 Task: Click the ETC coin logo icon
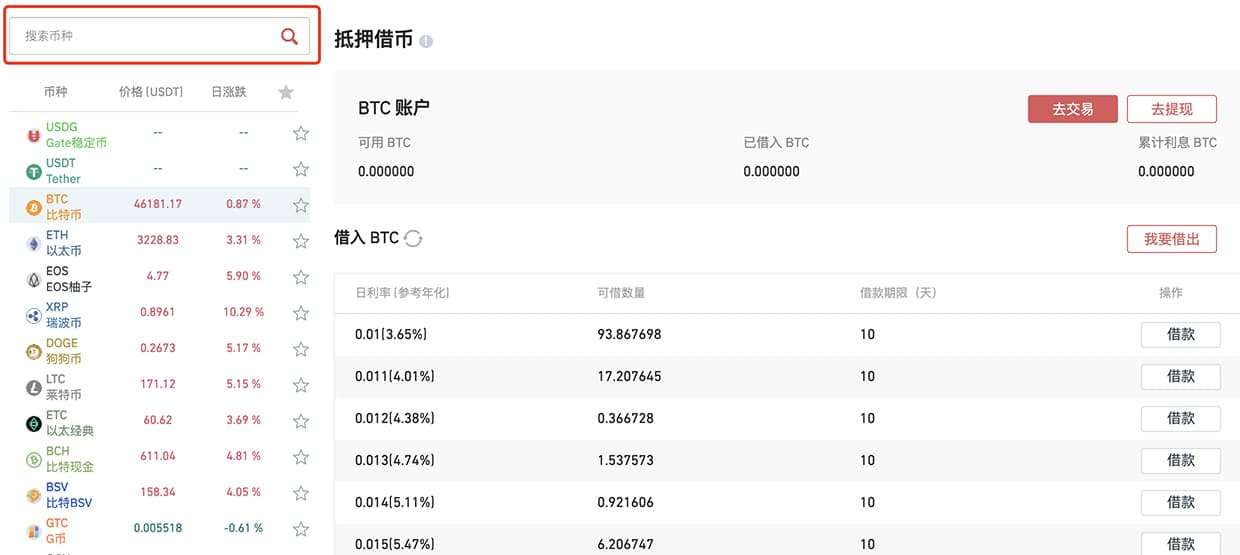33,423
